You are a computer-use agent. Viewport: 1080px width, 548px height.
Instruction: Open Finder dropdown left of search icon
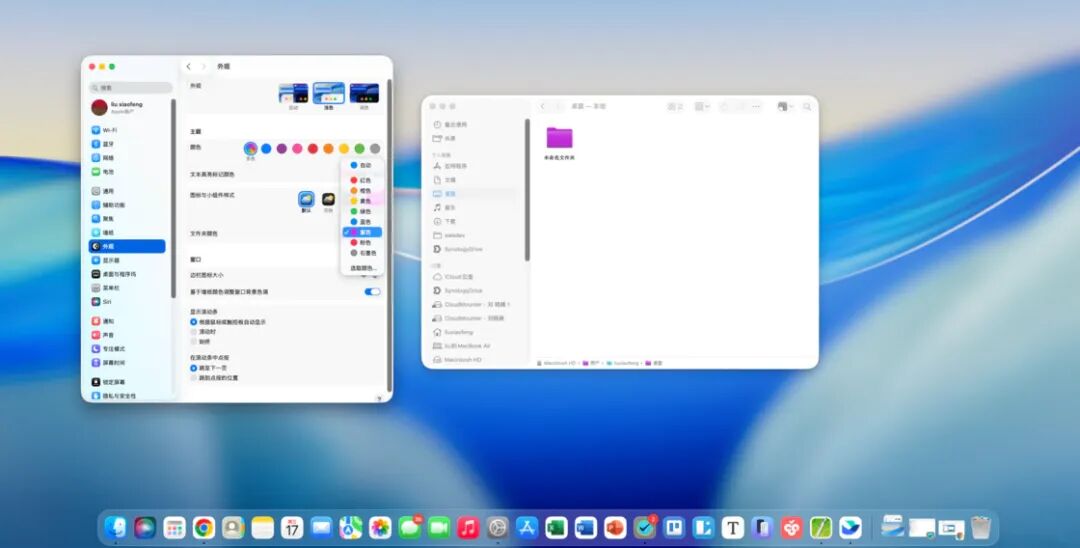click(785, 107)
